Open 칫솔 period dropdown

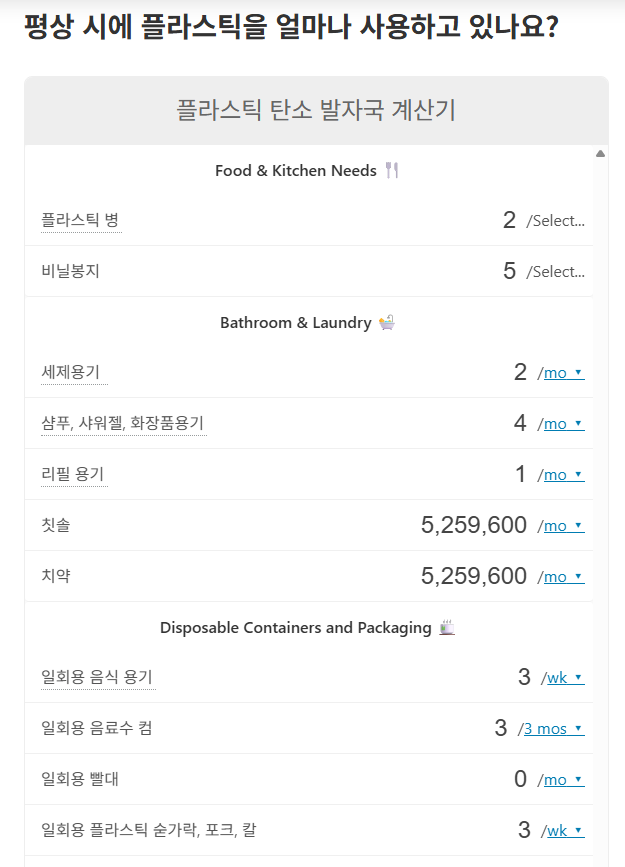(564, 526)
